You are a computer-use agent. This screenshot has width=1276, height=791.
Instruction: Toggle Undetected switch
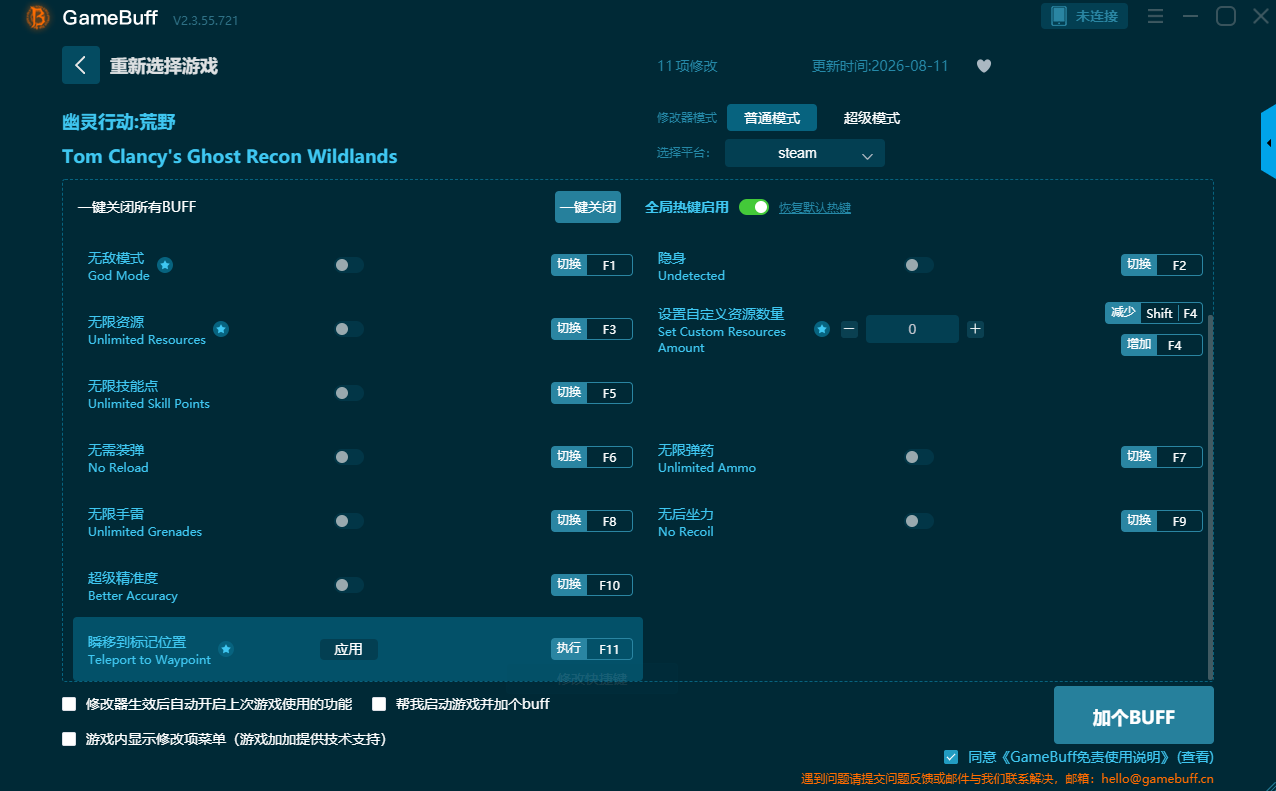coord(919,265)
